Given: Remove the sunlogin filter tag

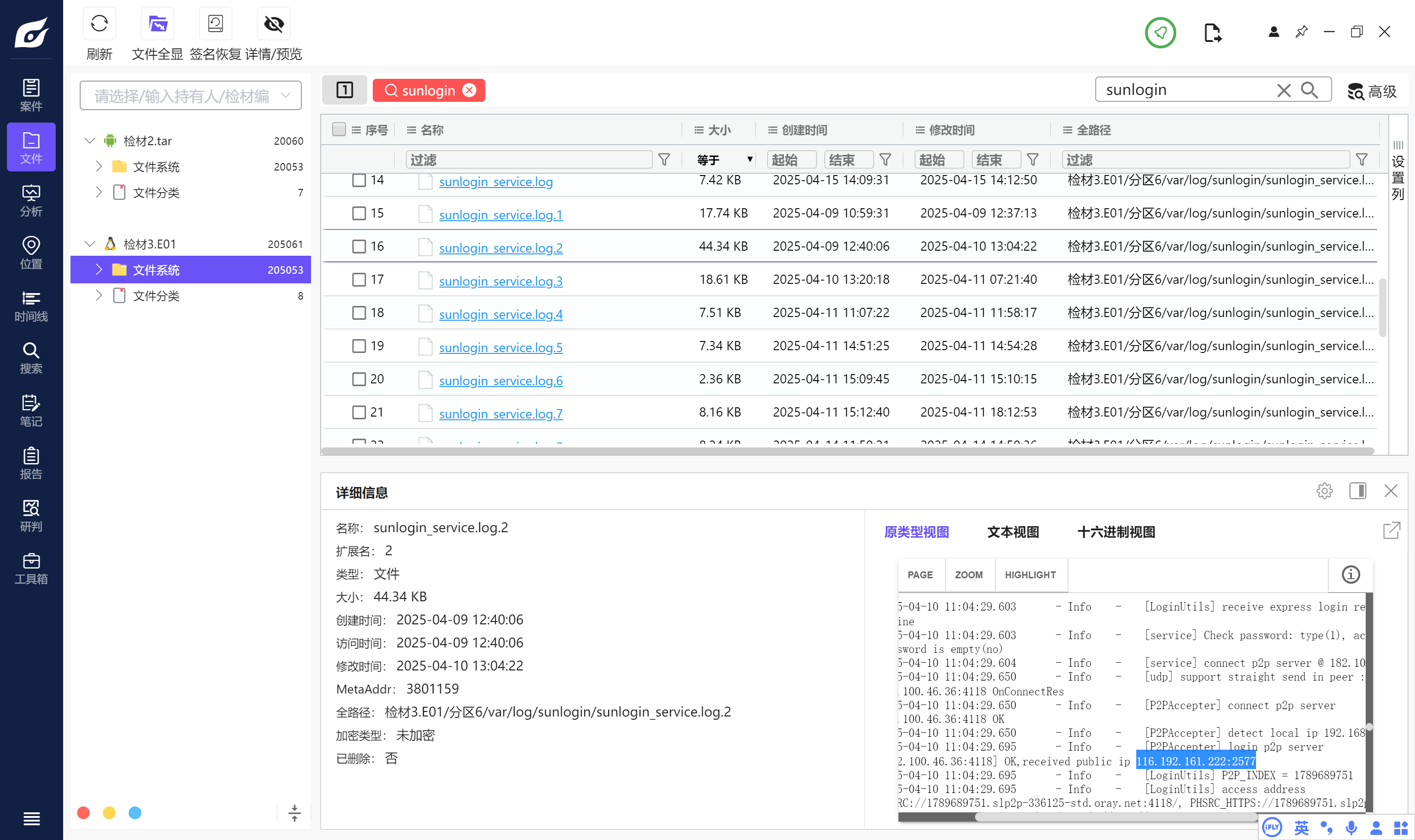Looking at the screenshot, I should [x=469, y=91].
